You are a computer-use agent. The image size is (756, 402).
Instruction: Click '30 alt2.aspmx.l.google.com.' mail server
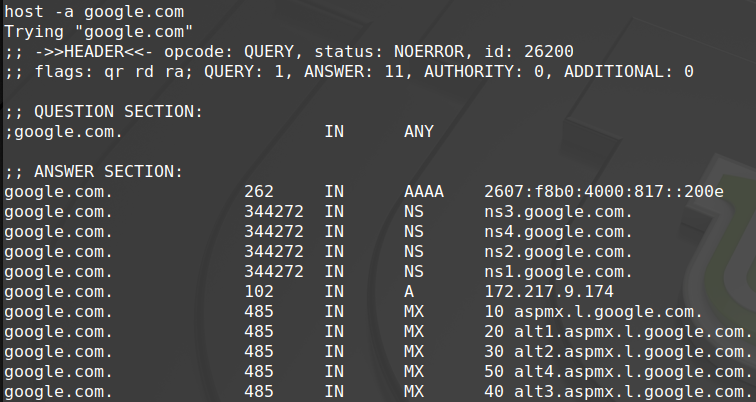(619, 352)
